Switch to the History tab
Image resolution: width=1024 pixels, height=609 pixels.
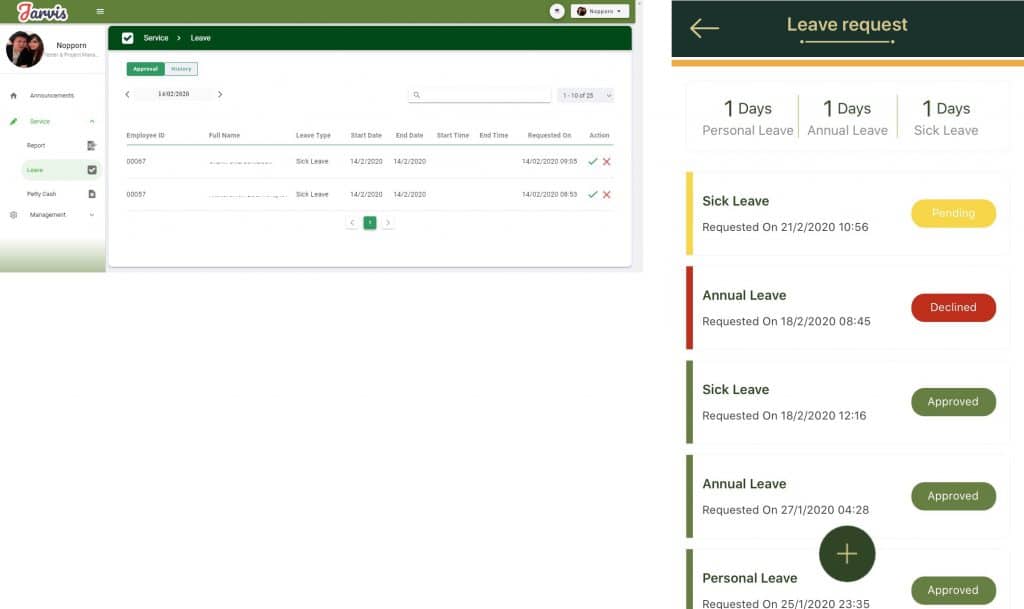pyautogui.click(x=181, y=69)
